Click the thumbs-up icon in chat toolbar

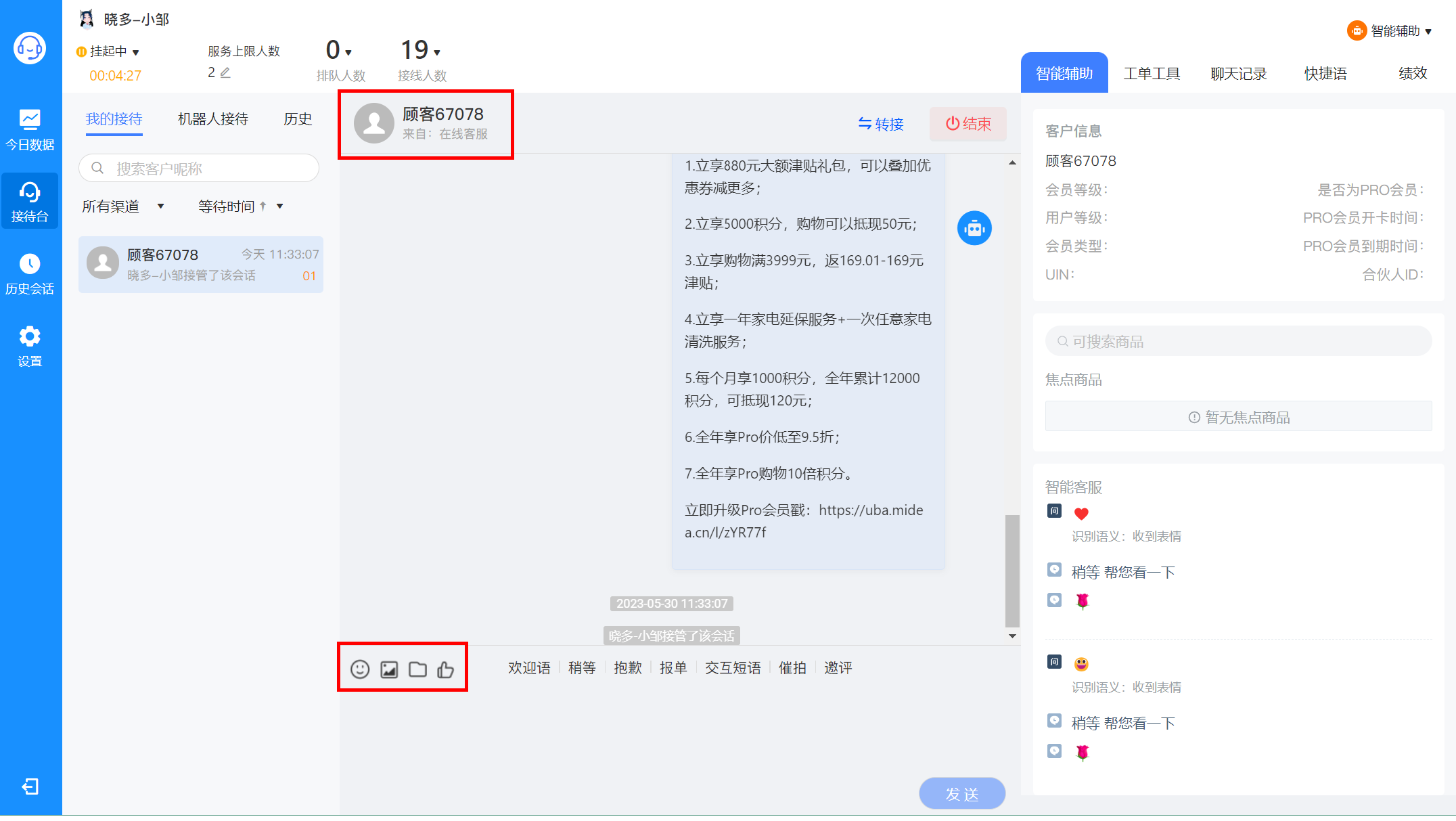pyautogui.click(x=446, y=669)
